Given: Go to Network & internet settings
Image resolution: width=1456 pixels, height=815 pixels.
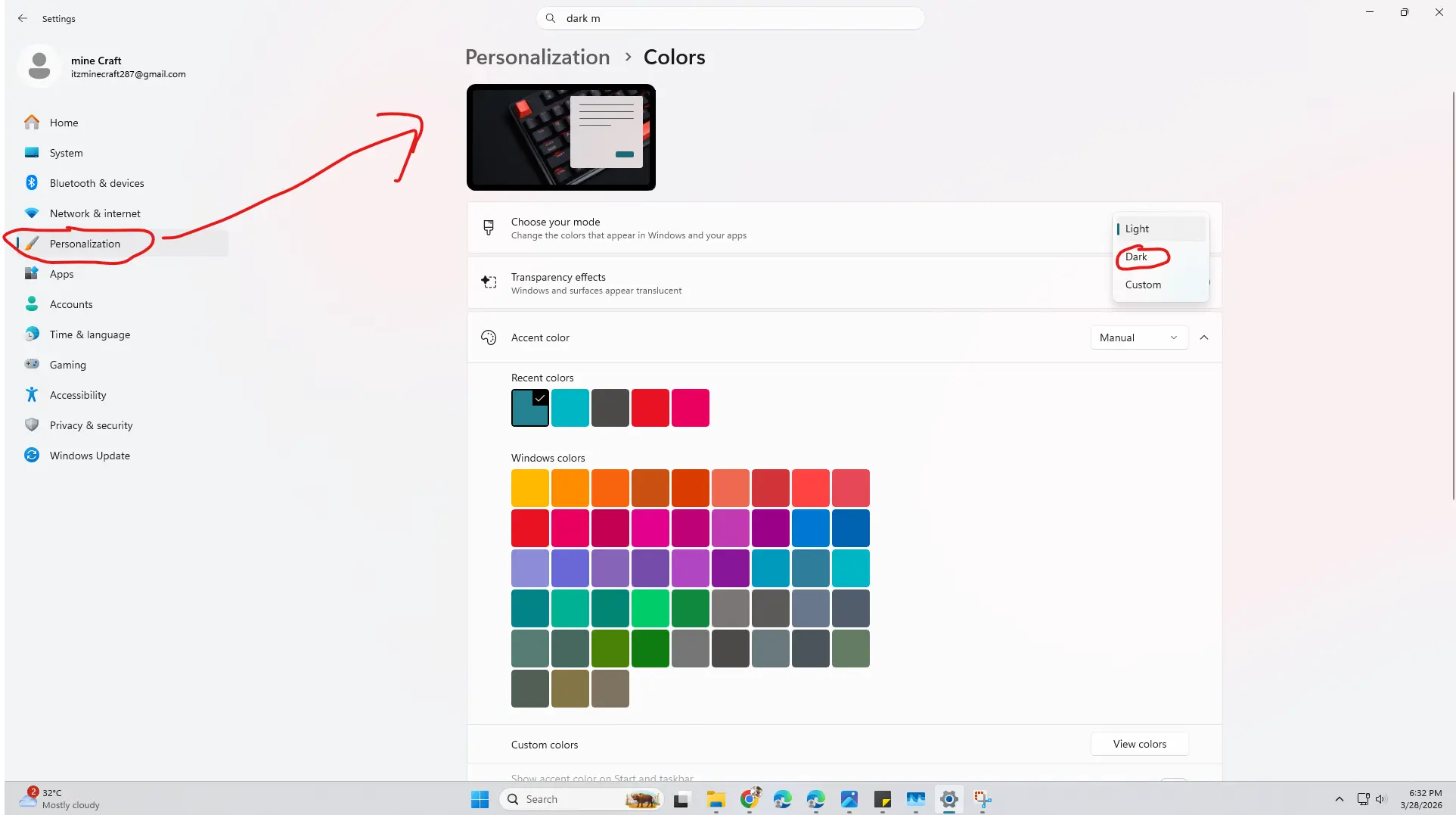Looking at the screenshot, I should pyautogui.click(x=95, y=213).
